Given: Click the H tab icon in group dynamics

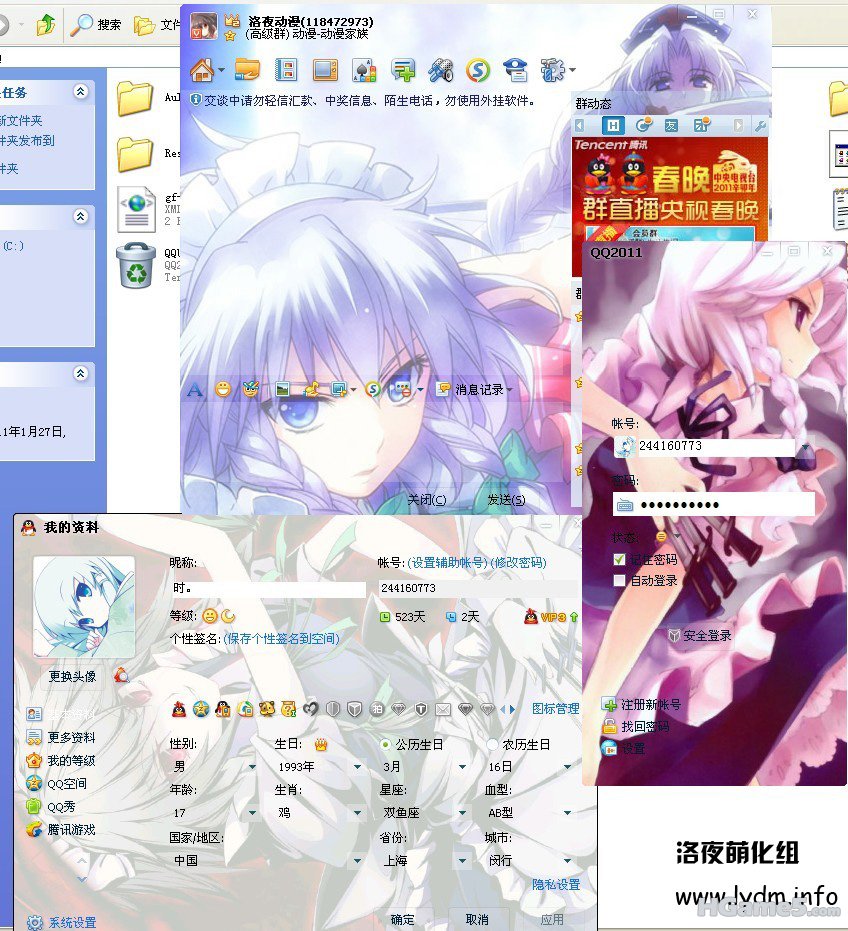Looking at the screenshot, I should [x=612, y=125].
